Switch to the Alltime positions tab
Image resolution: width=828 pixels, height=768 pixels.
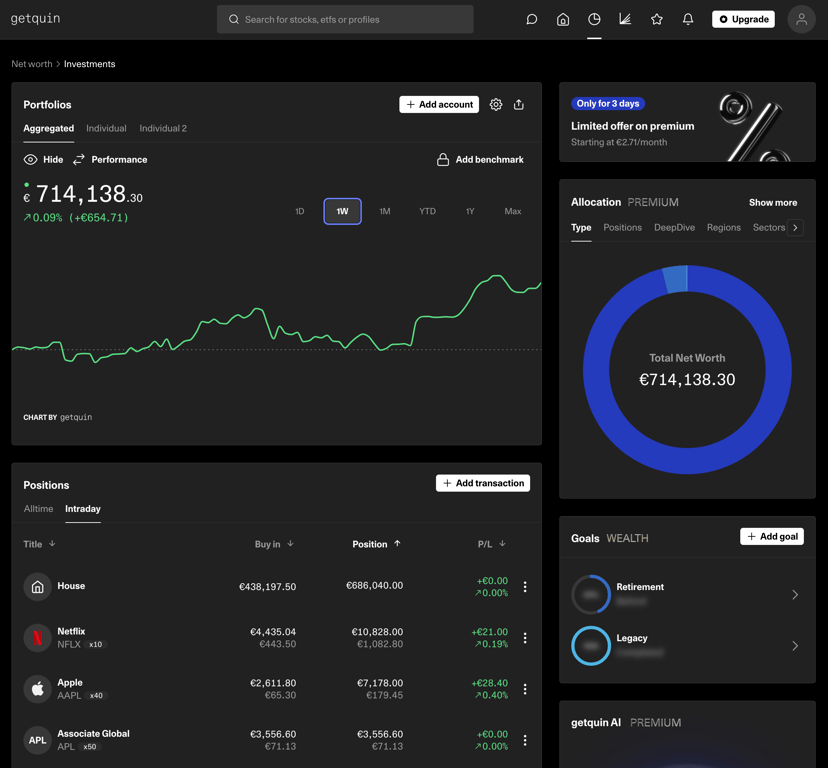39,509
